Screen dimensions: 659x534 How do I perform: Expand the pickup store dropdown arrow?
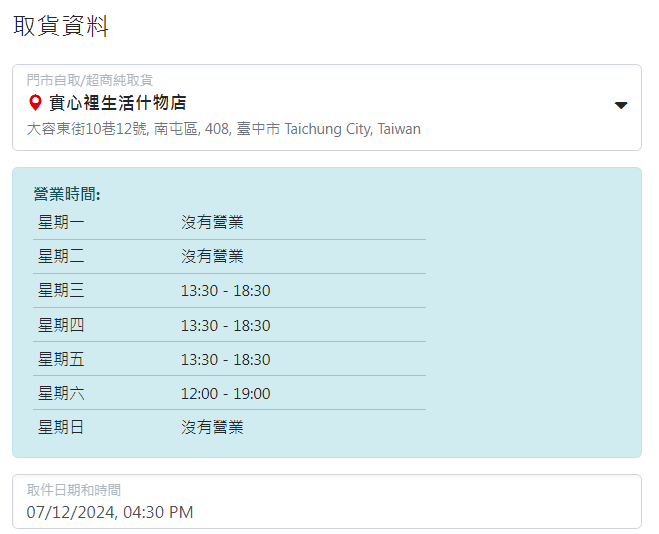click(621, 105)
